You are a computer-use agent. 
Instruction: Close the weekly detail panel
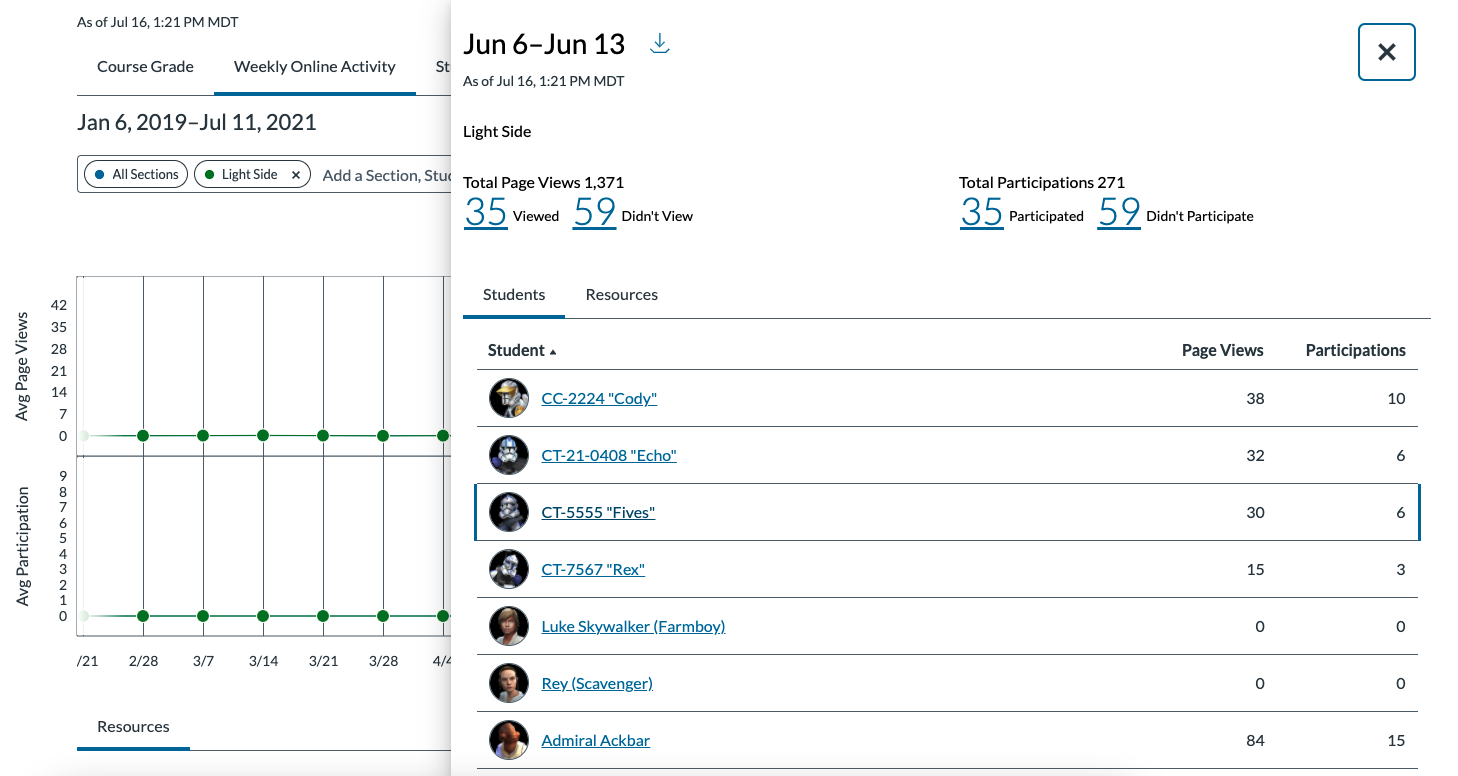1386,52
